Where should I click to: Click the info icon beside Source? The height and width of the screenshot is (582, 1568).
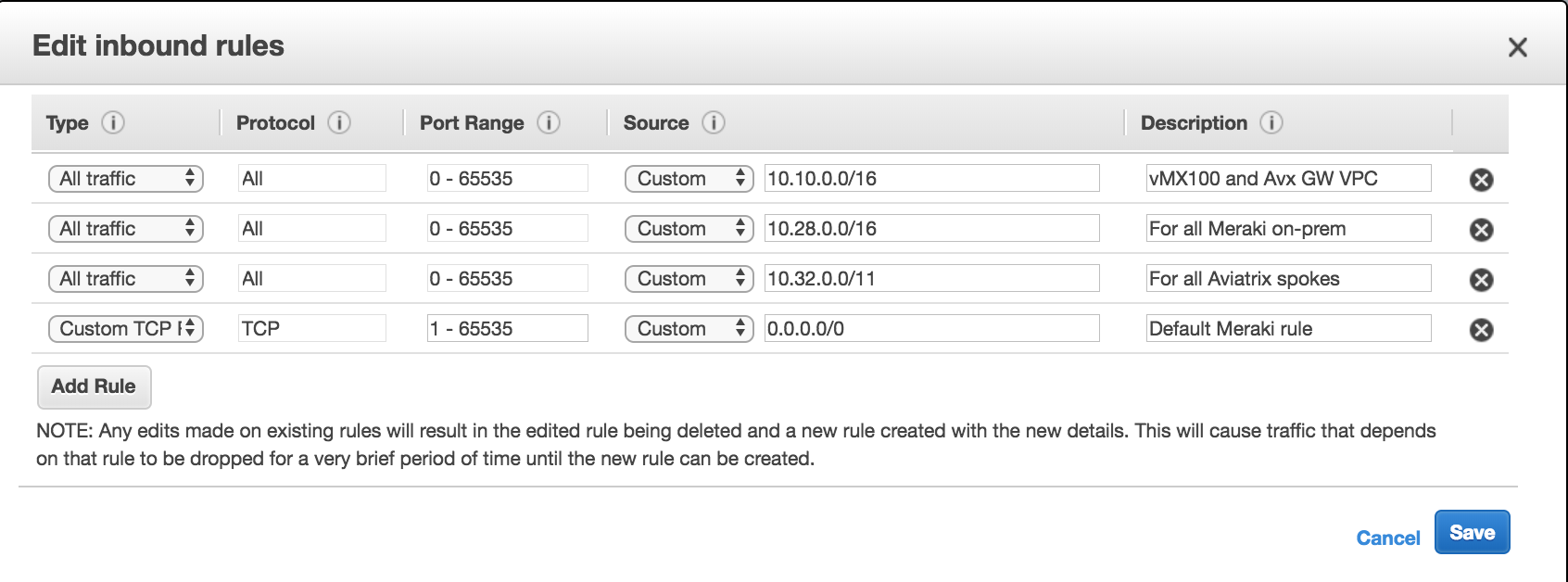(713, 122)
